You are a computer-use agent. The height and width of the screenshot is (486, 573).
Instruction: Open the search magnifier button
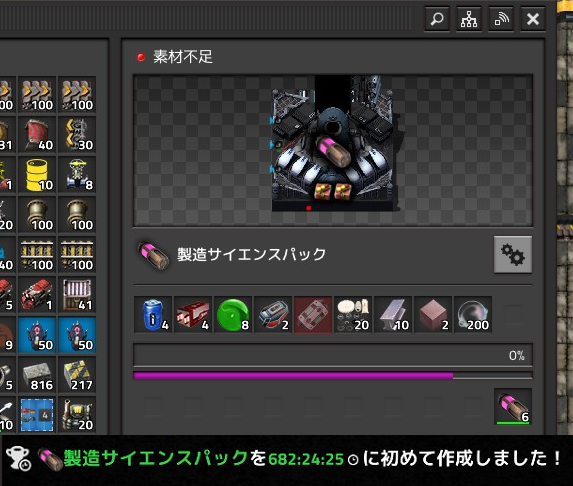pos(437,19)
